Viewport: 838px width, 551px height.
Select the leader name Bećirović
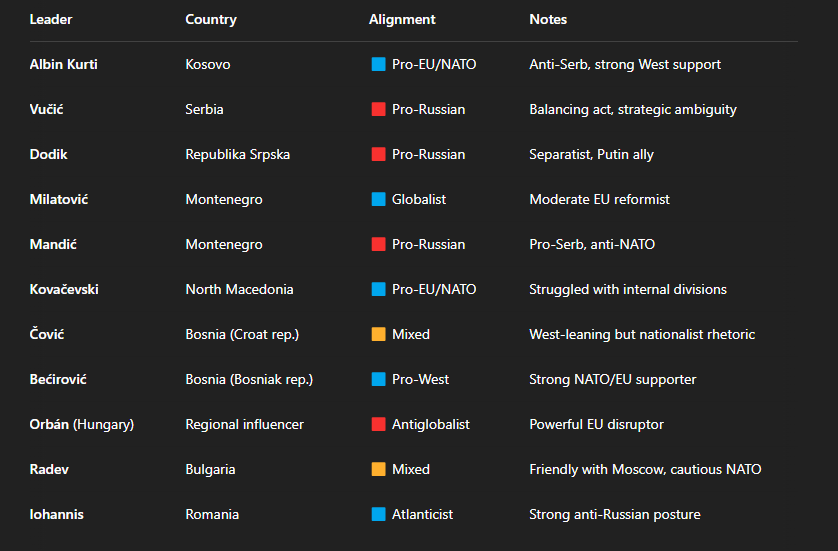(x=58, y=379)
